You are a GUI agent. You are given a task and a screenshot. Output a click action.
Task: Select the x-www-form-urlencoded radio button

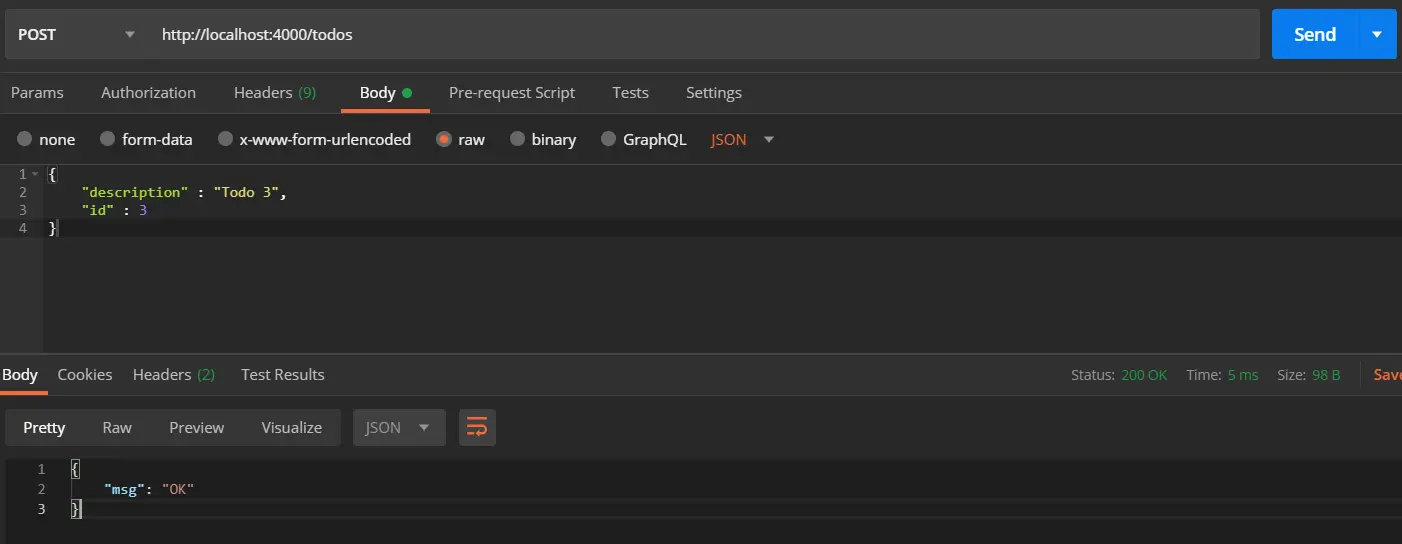click(x=225, y=140)
